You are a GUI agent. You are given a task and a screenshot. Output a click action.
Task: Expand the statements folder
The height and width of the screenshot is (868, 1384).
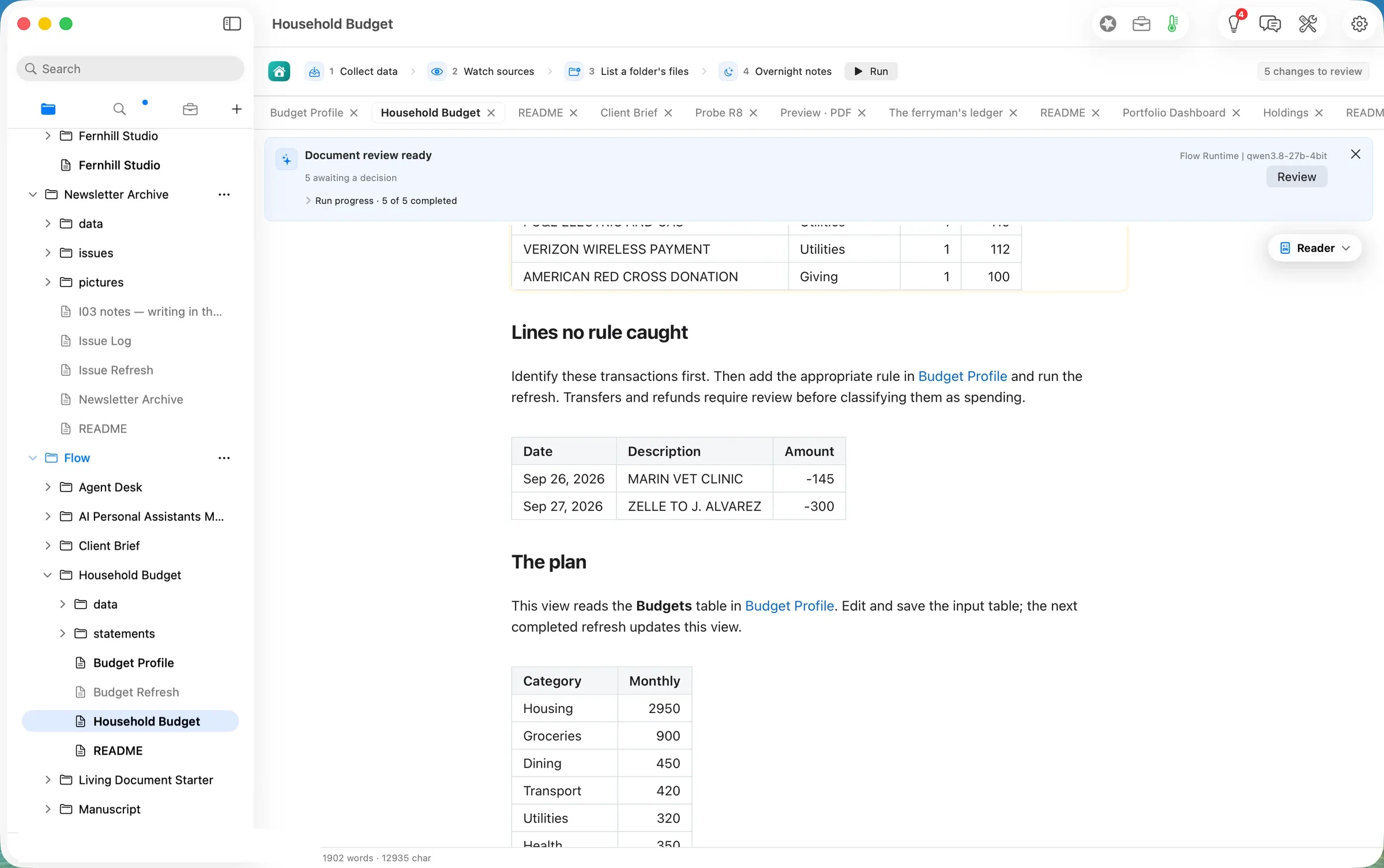[x=63, y=634]
